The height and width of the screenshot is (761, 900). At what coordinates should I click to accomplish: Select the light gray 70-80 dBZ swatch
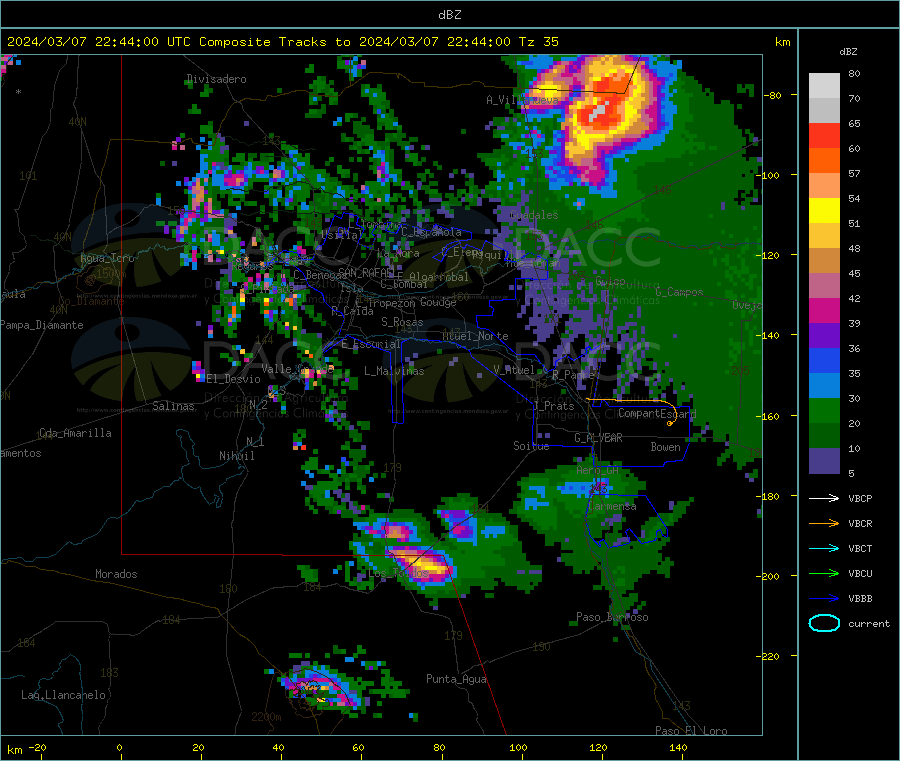tap(824, 86)
